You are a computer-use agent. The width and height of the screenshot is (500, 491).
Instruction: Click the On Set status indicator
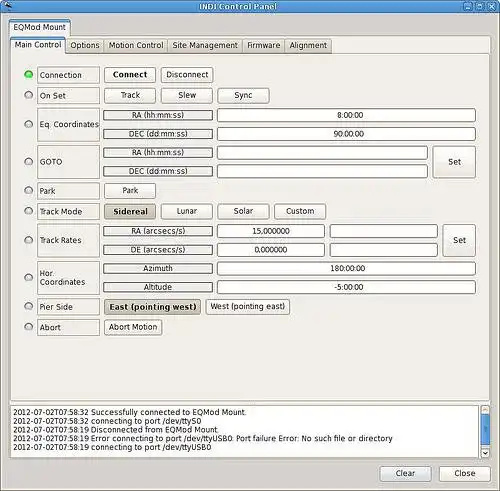29,95
